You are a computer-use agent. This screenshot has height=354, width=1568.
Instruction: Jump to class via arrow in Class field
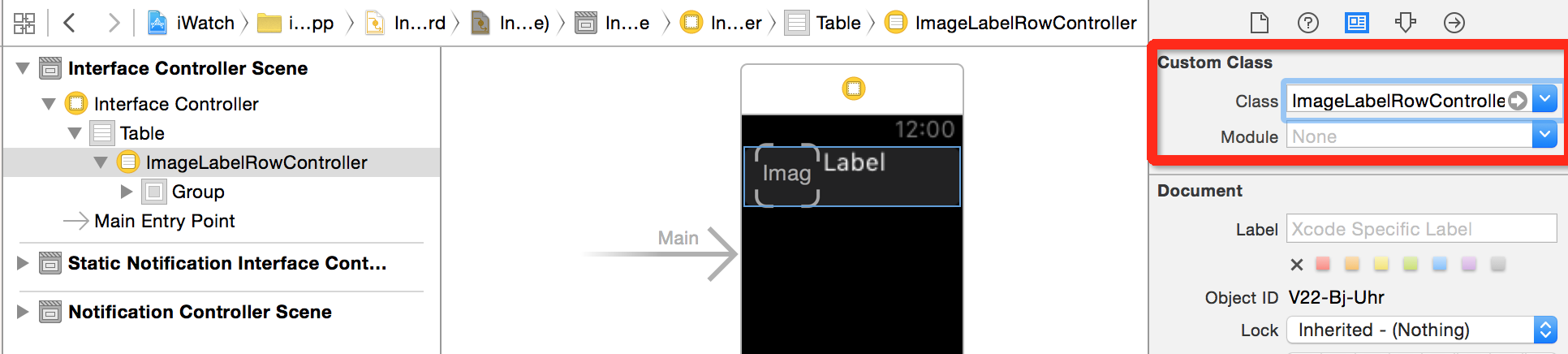1518,101
